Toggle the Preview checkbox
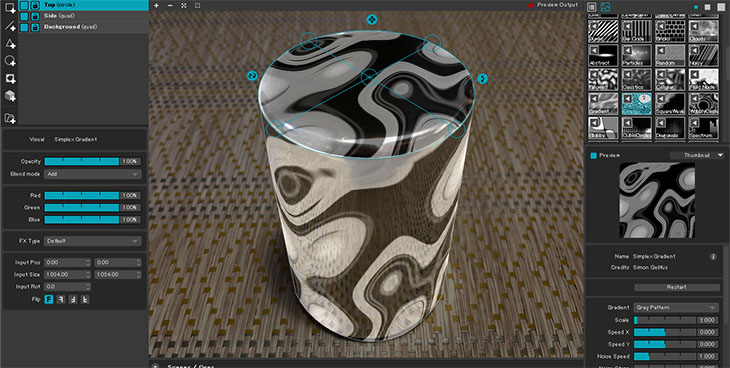The height and width of the screenshot is (368, 730). pos(594,156)
